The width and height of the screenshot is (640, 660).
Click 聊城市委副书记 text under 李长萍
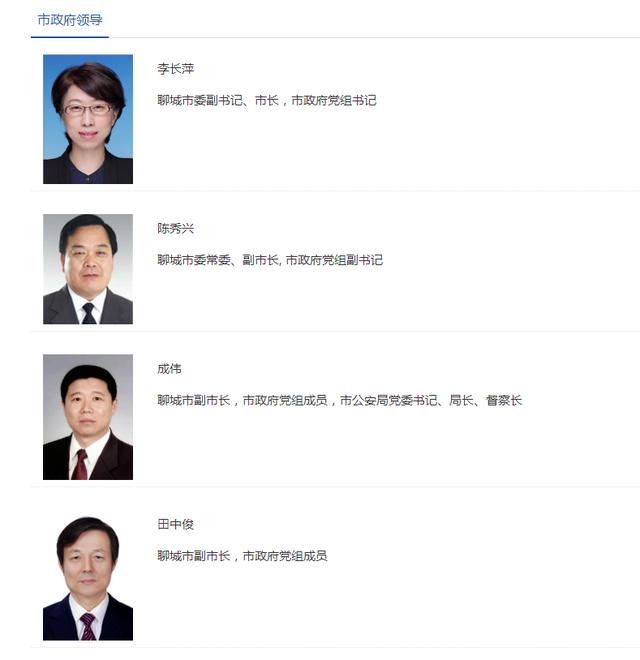(x=200, y=101)
